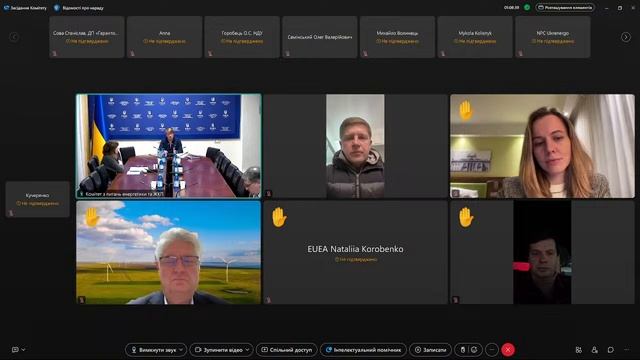The height and width of the screenshot is (360, 640).
Task: Open audio options dropdown arrow
Action: [x=181, y=350]
